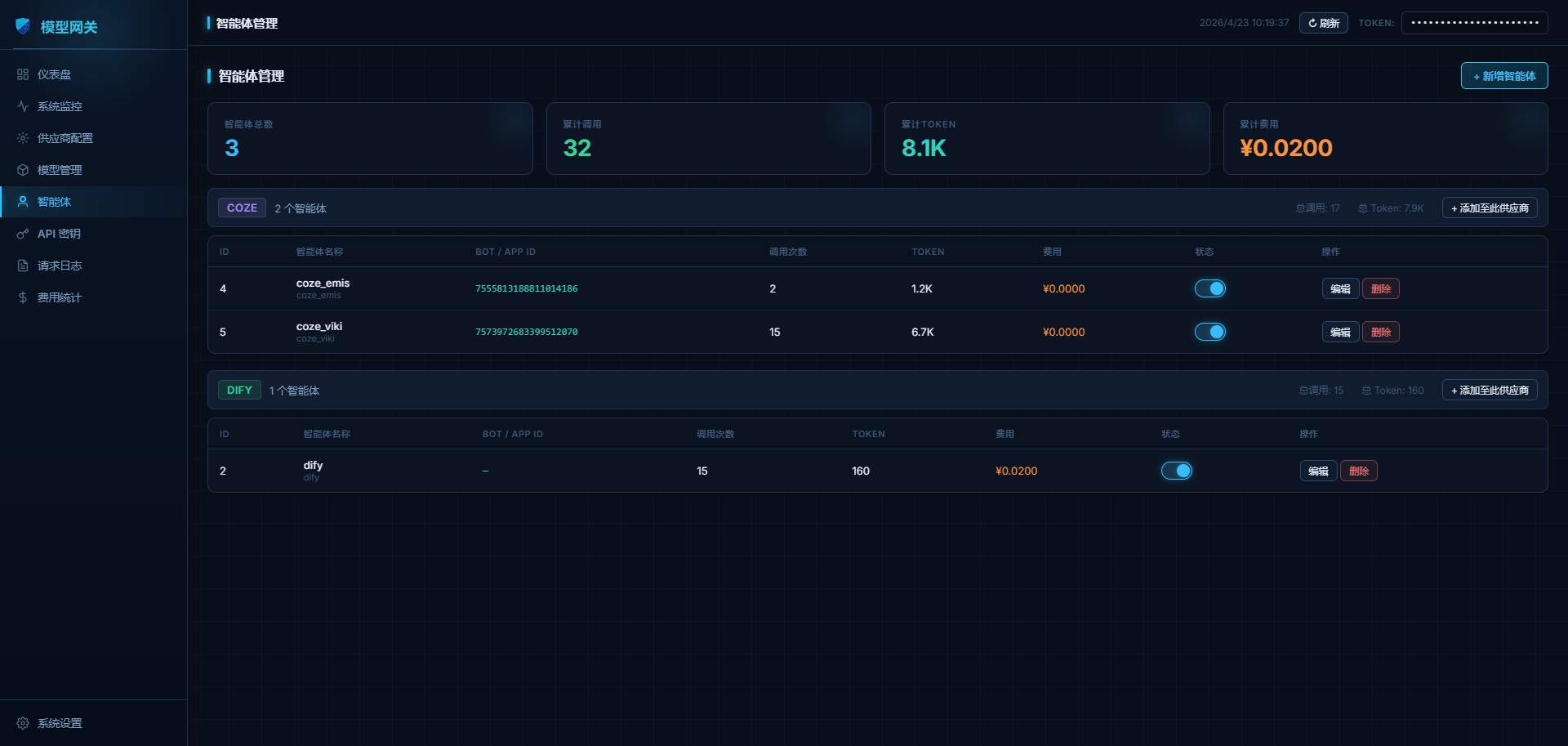1568x746 pixels.
Task: Click the 总调用: 17 stat text
Action: [x=1318, y=208]
